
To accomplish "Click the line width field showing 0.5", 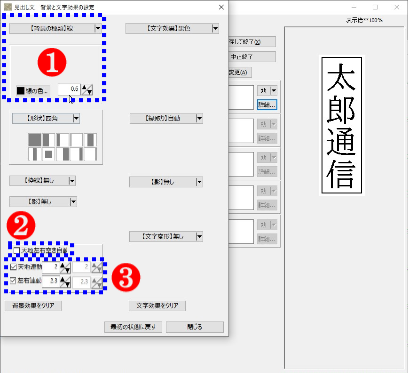I will click(69, 89).
